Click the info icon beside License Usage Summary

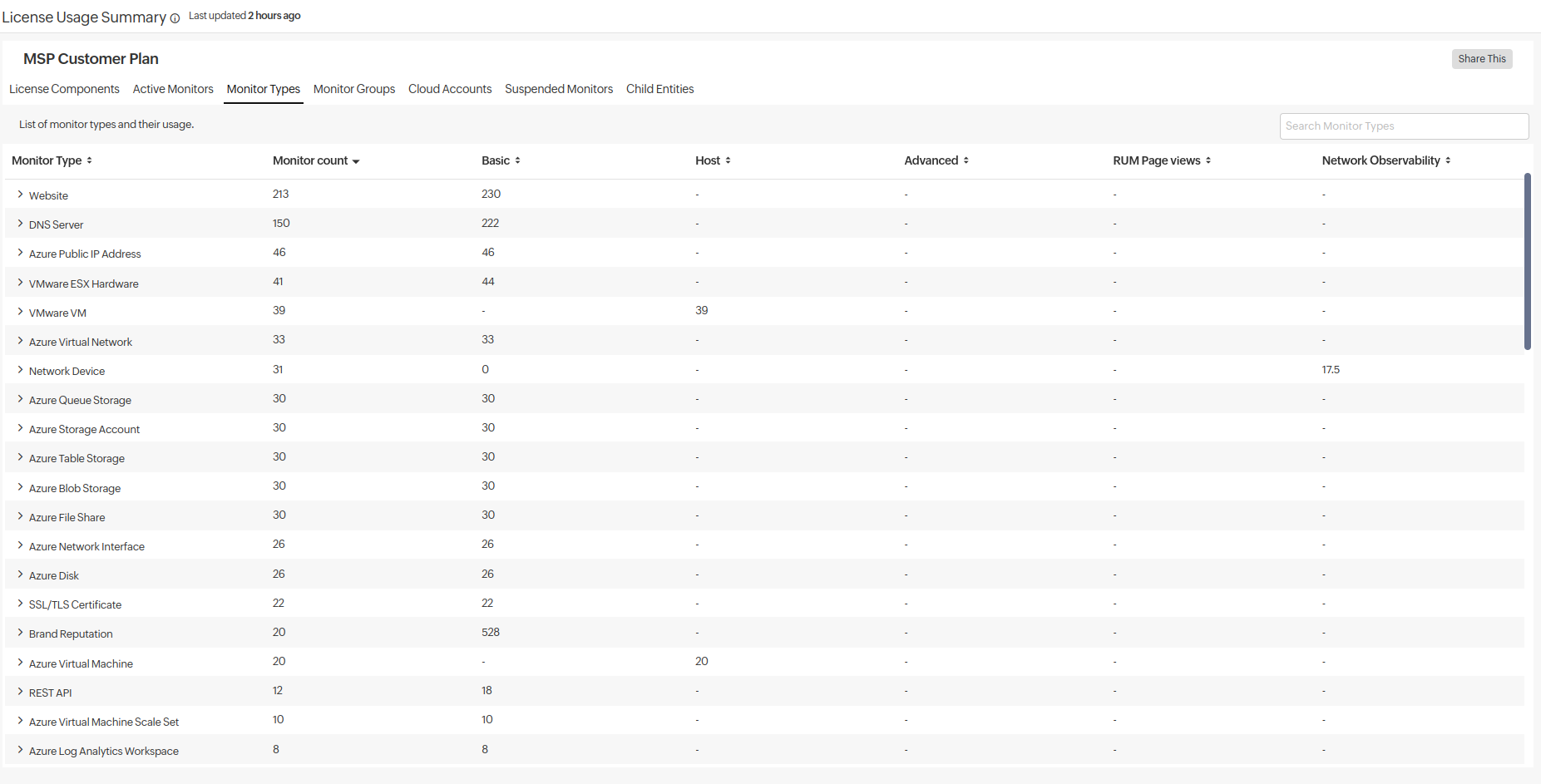(175, 19)
